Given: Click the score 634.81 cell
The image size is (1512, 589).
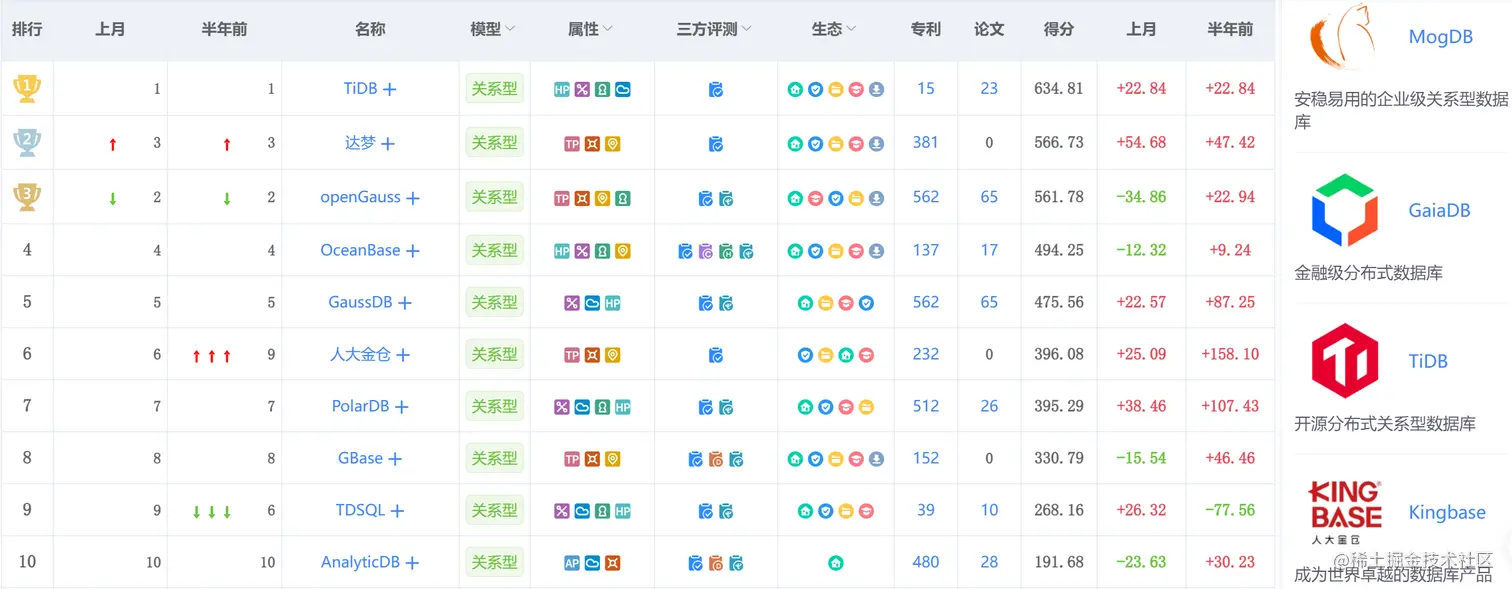Looking at the screenshot, I should [1059, 88].
